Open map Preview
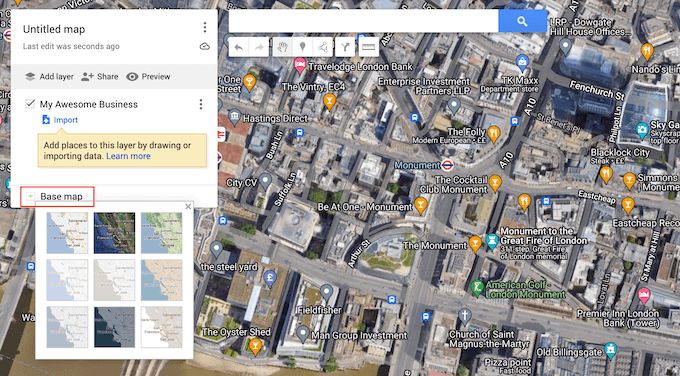680x376 pixels. tap(148, 77)
